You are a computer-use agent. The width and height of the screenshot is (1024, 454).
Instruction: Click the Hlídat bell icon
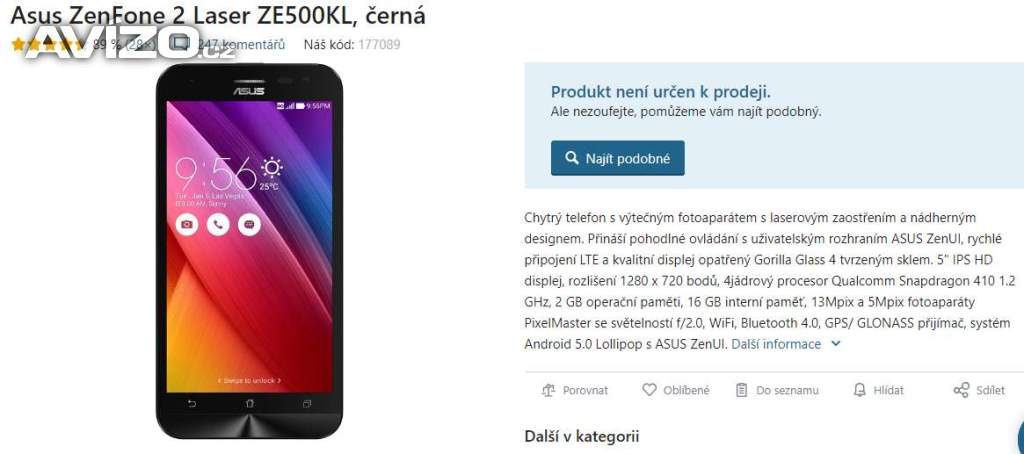point(859,390)
